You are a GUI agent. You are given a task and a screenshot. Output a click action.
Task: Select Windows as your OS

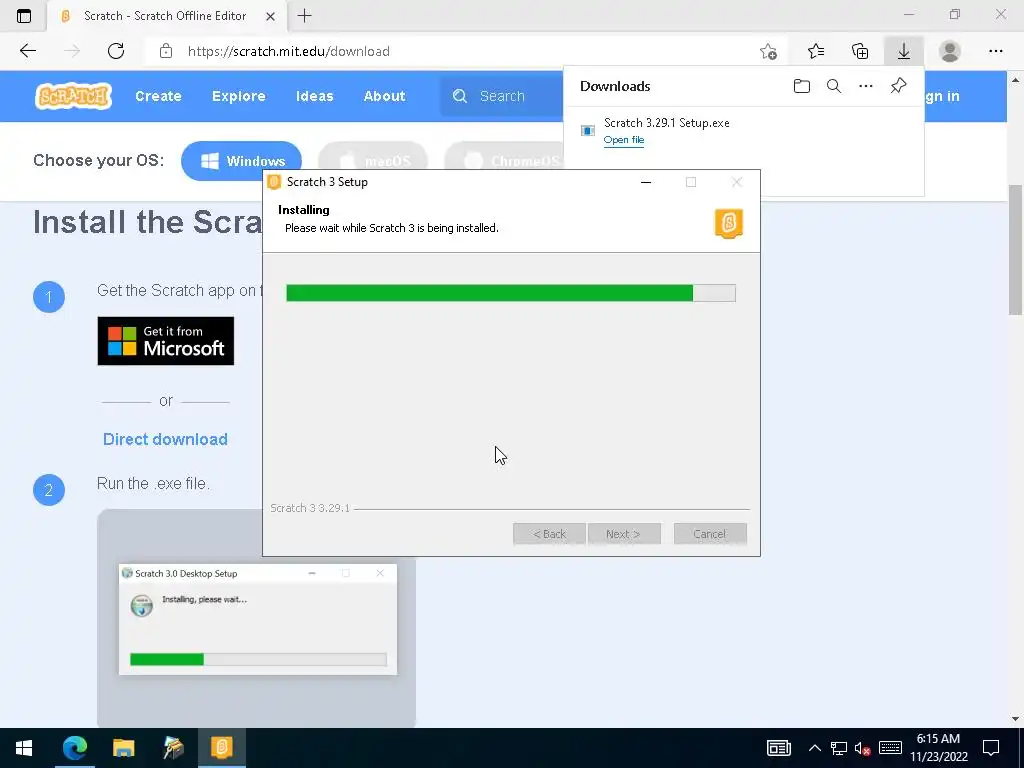coord(241,161)
